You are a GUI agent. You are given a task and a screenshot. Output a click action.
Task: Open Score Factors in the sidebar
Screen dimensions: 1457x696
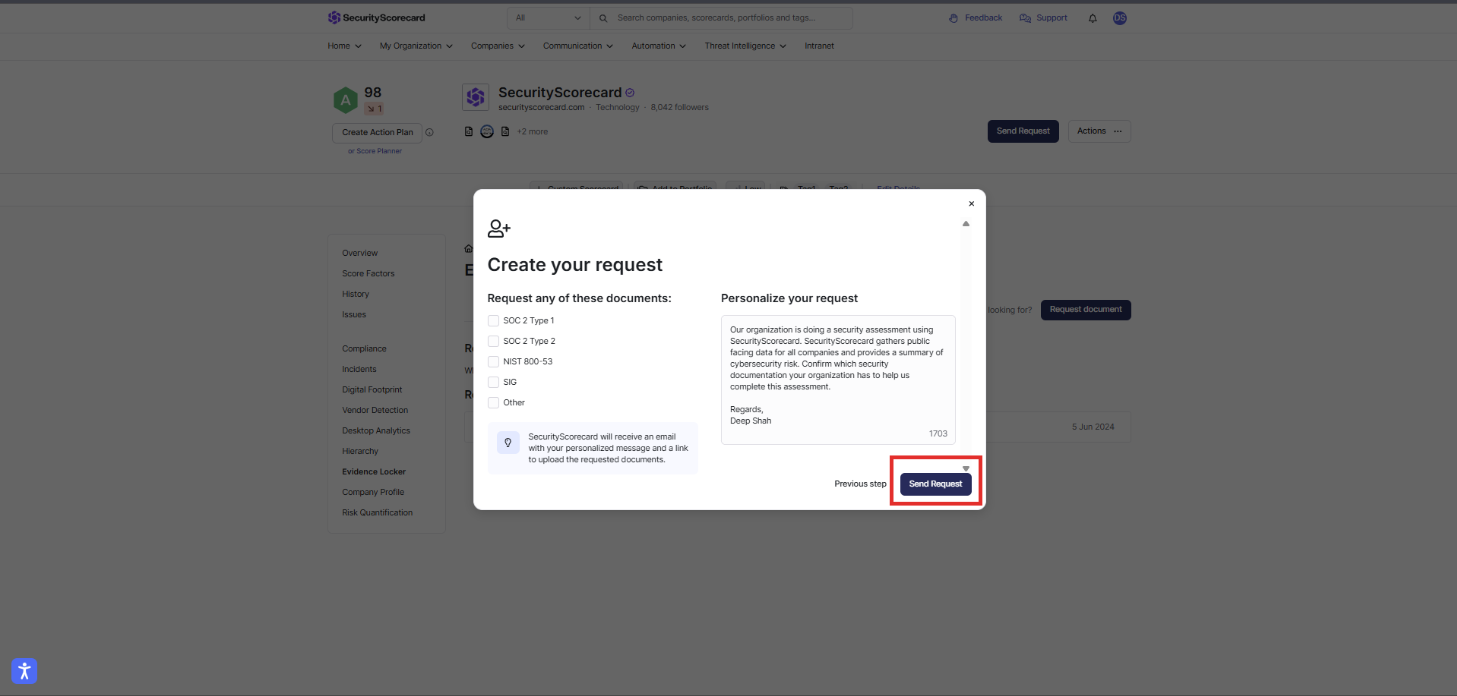(368, 274)
